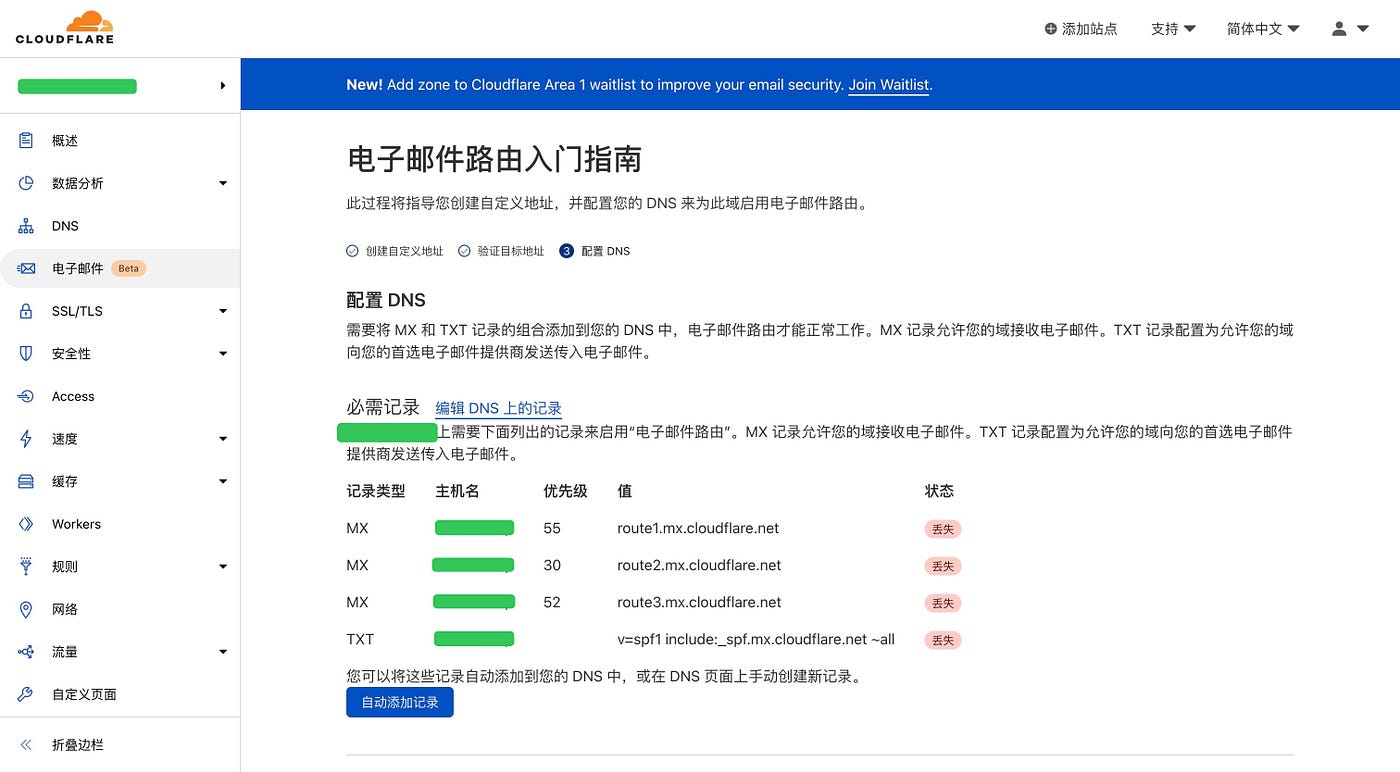Open 网络 in the sidebar

pos(120,609)
